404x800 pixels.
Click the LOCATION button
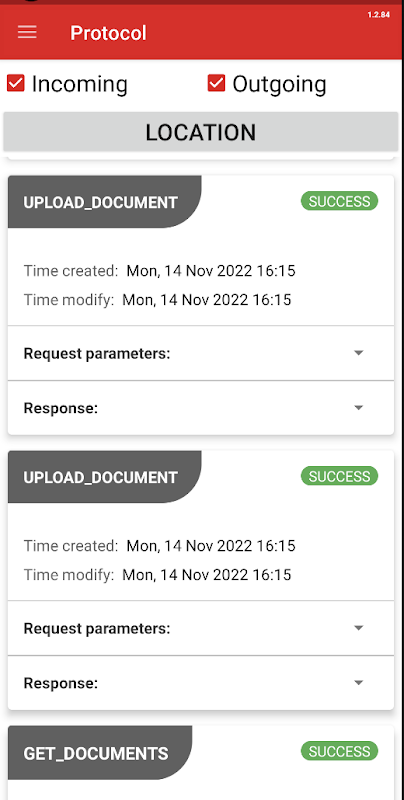tap(200, 132)
